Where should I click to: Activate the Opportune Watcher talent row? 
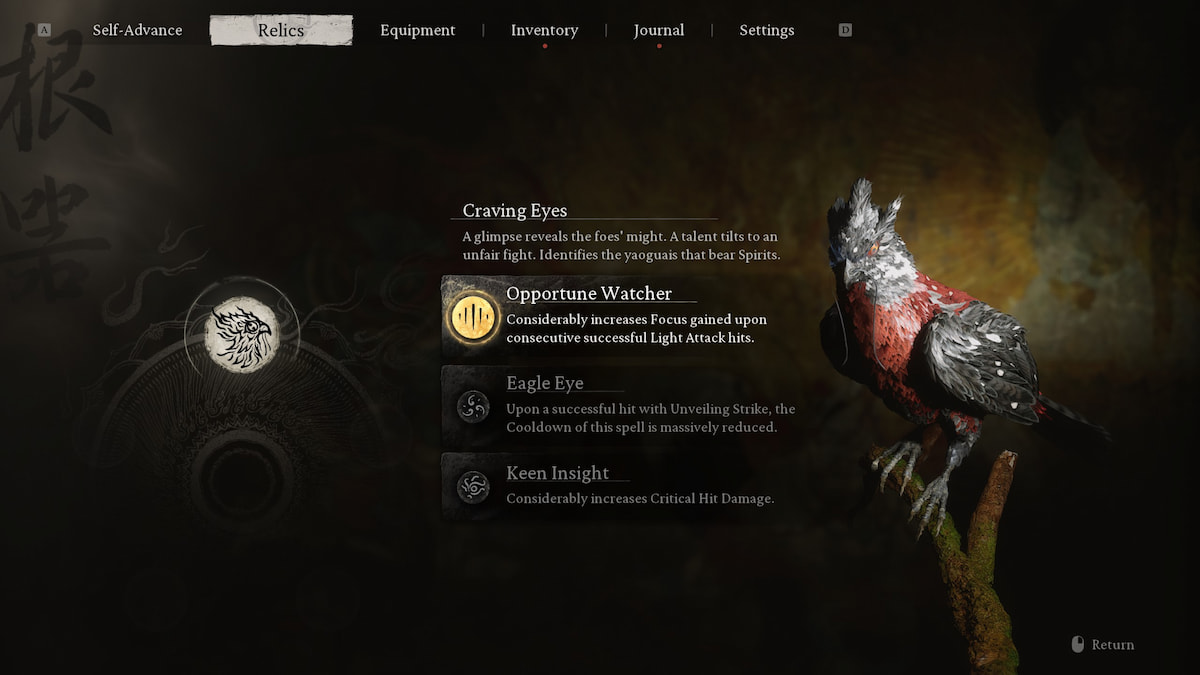[x=620, y=317]
